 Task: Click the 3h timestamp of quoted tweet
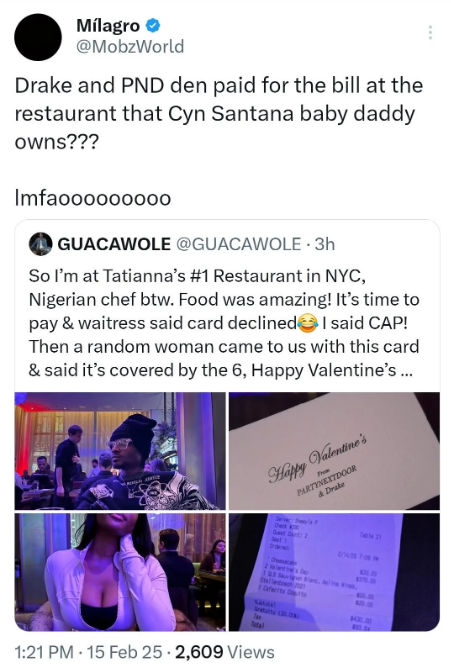coord(324,244)
